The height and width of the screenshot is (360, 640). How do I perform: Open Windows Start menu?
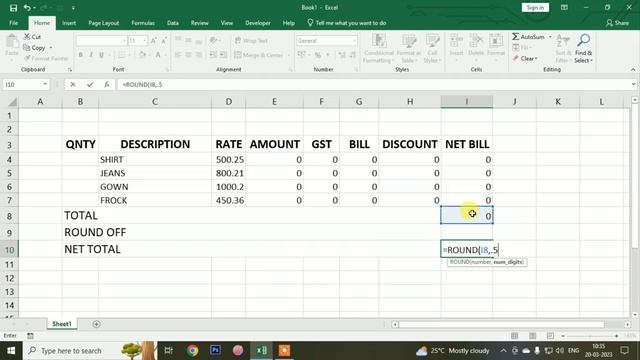tap(11, 351)
